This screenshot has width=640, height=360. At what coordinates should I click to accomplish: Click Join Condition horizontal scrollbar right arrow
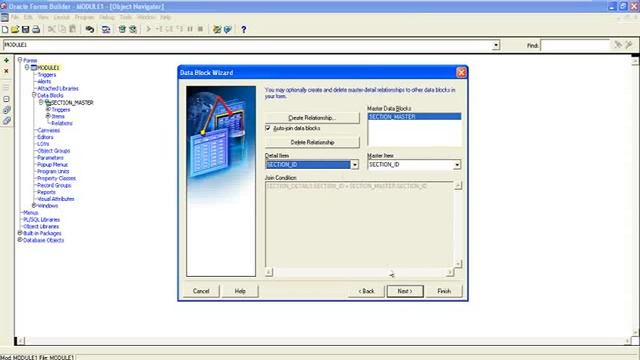(450, 272)
